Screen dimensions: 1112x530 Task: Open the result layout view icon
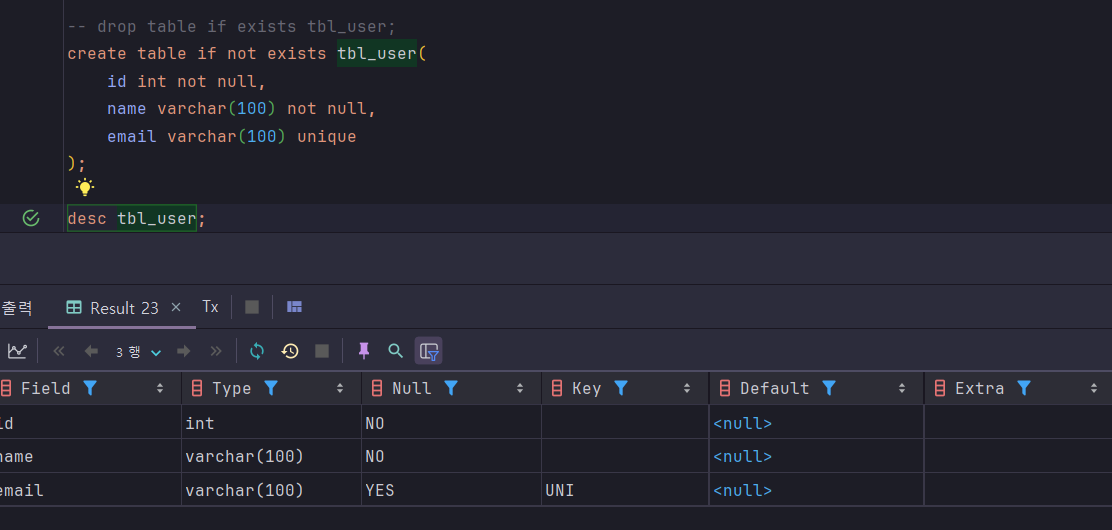[x=294, y=307]
